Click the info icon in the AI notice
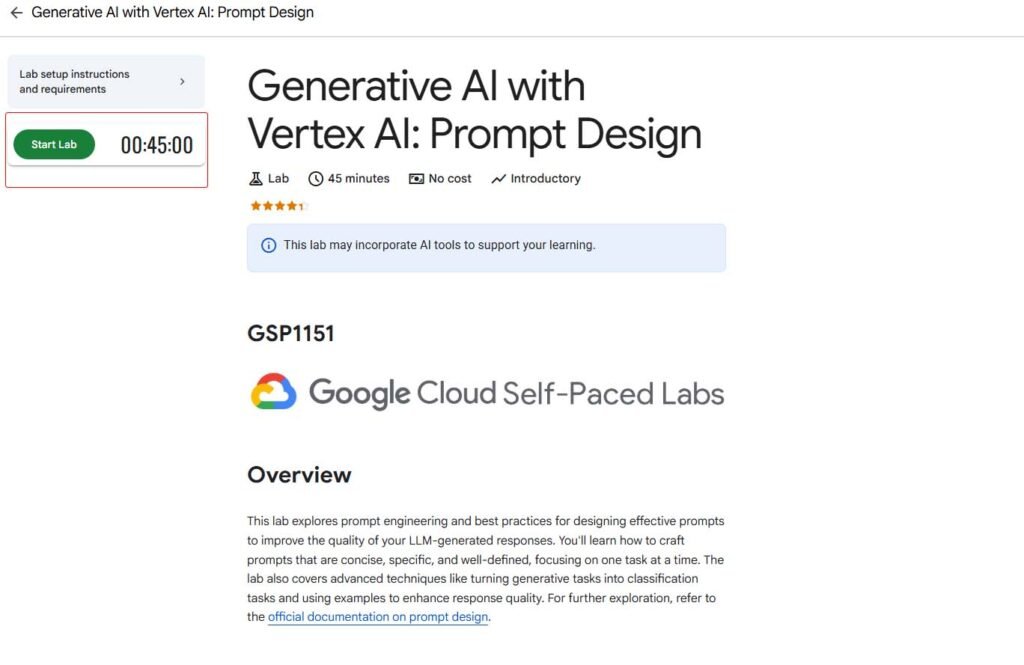Image resolution: width=1024 pixels, height=665 pixels. (268, 245)
